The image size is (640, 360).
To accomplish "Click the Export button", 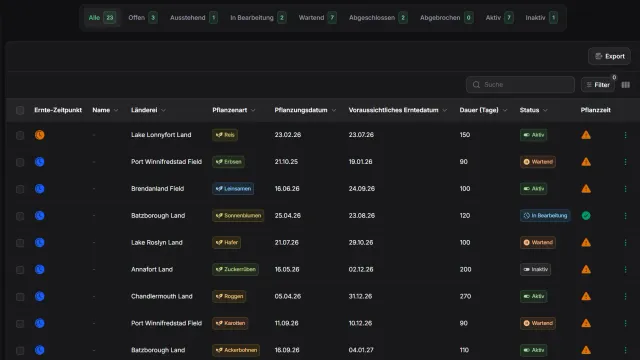I will point(609,56).
